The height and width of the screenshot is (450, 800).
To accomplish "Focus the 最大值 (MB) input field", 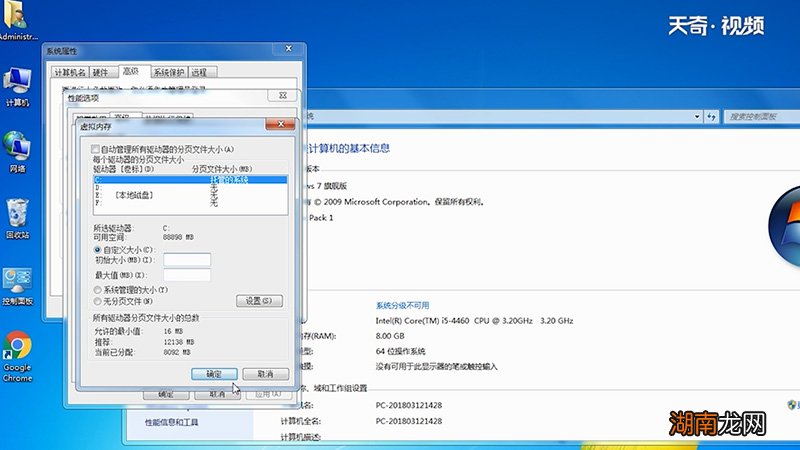I will (x=187, y=275).
